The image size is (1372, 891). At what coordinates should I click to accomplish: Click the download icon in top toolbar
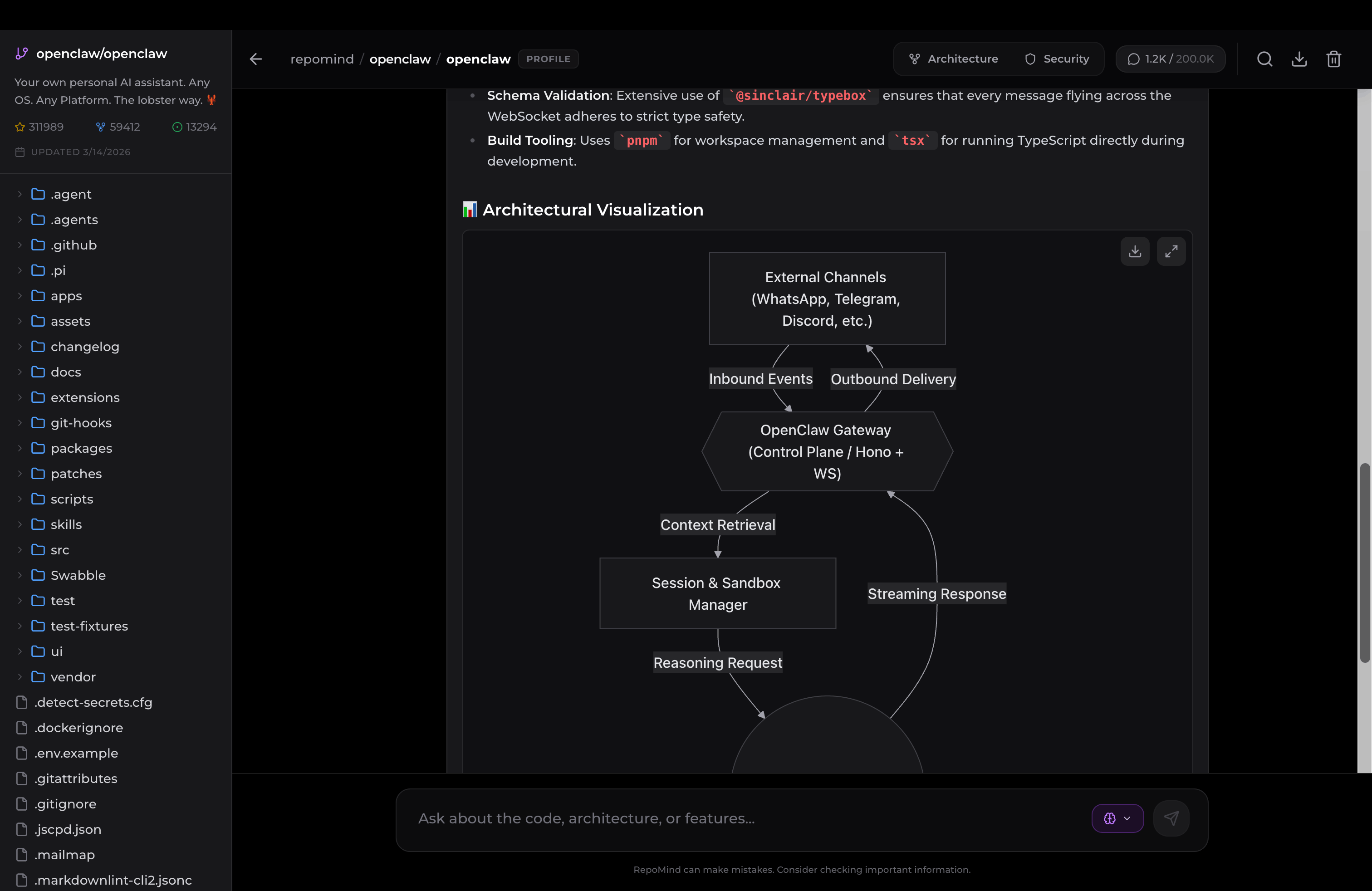pyautogui.click(x=1299, y=59)
